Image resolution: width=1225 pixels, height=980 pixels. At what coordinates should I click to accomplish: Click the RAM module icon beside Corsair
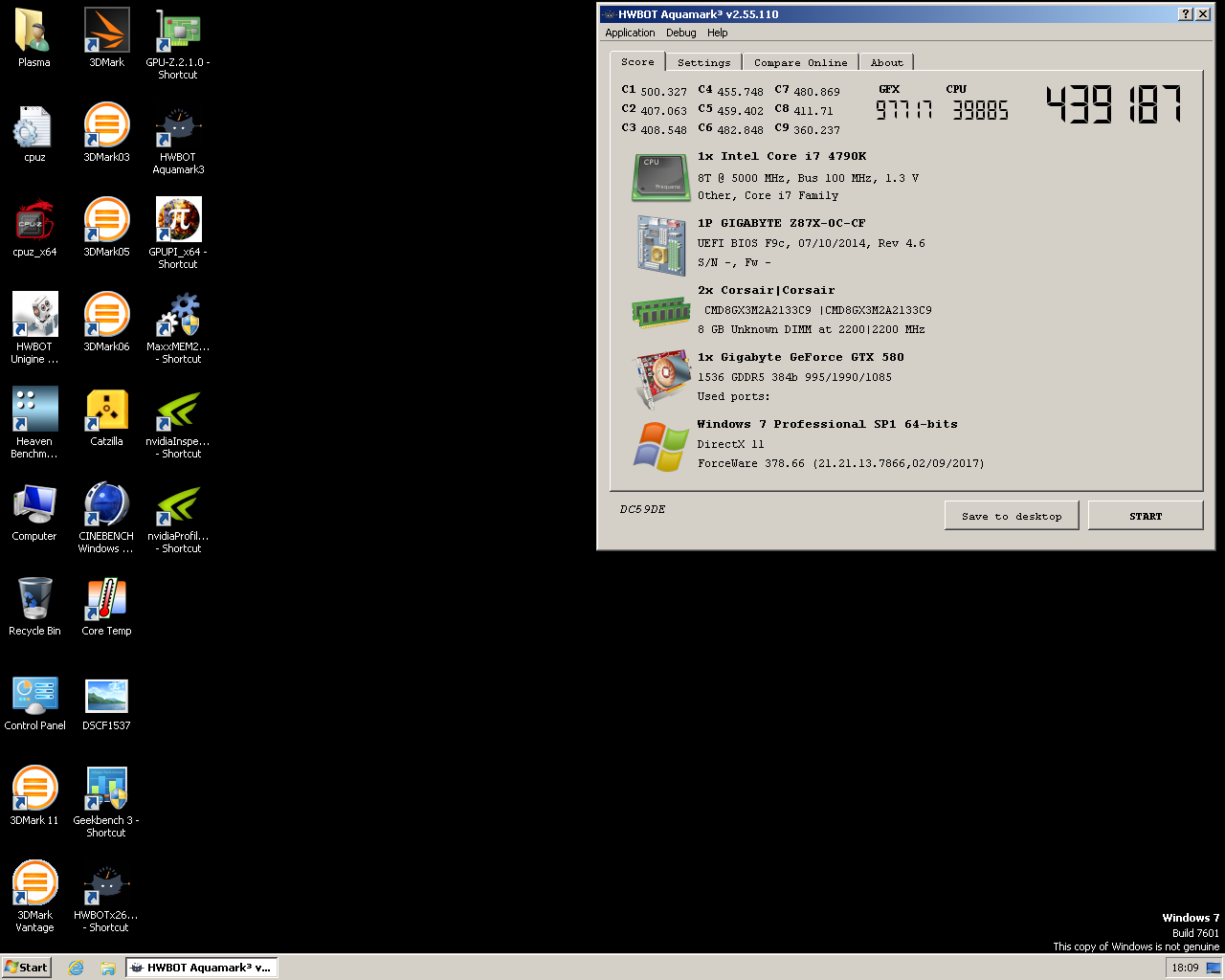pos(659,311)
